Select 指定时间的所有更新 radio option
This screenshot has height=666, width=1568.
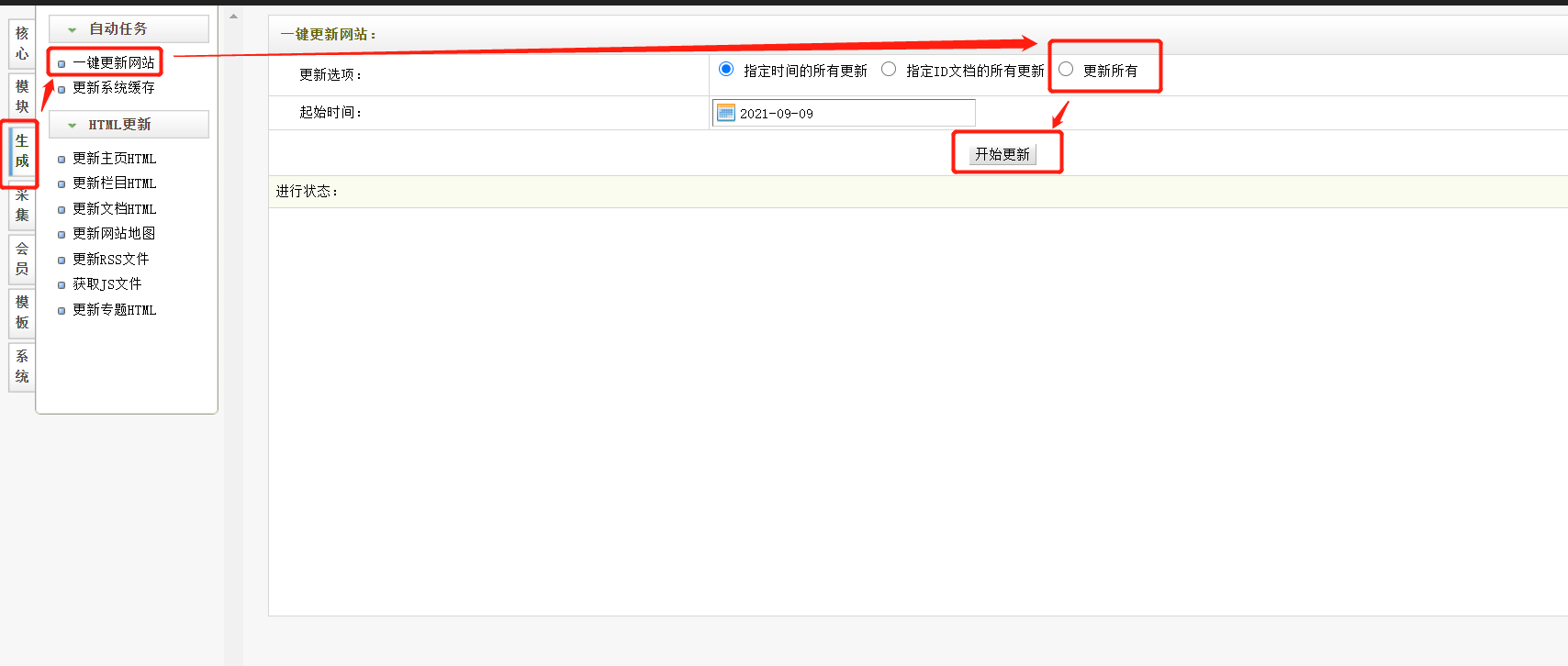point(726,69)
